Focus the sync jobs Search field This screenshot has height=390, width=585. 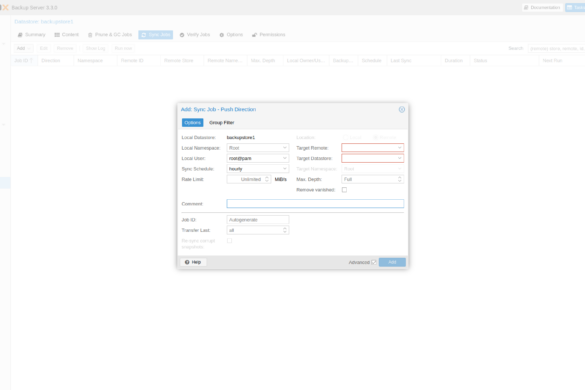tap(556, 48)
